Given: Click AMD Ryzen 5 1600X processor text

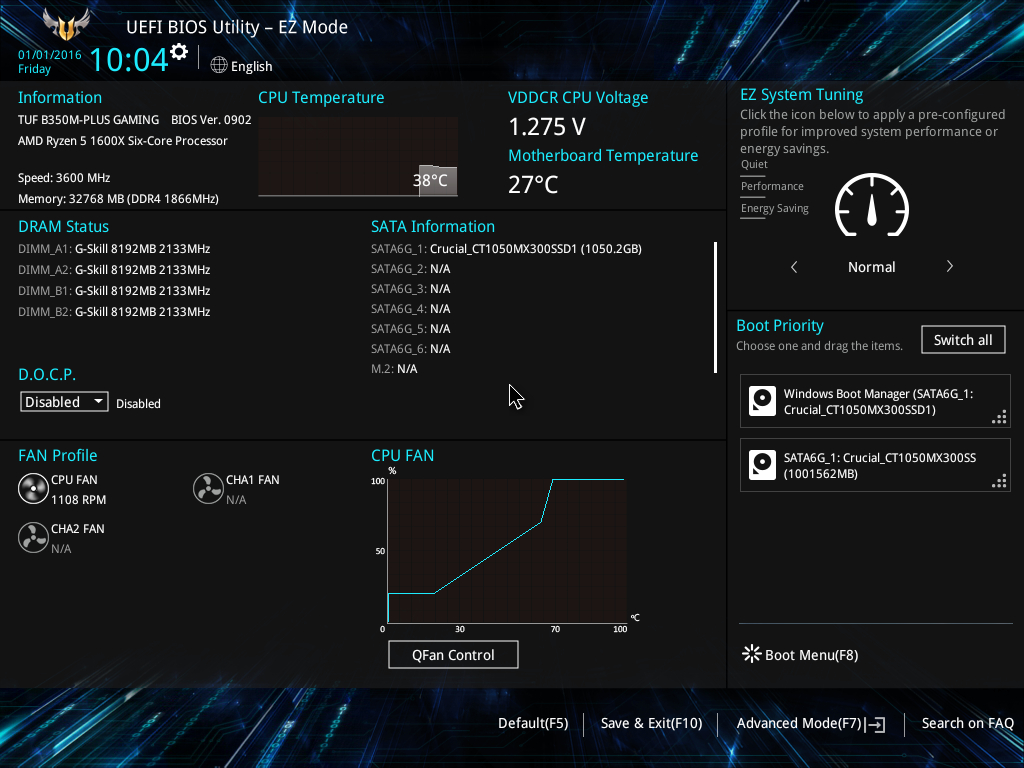Looking at the screenshot, I should [123, 141].
